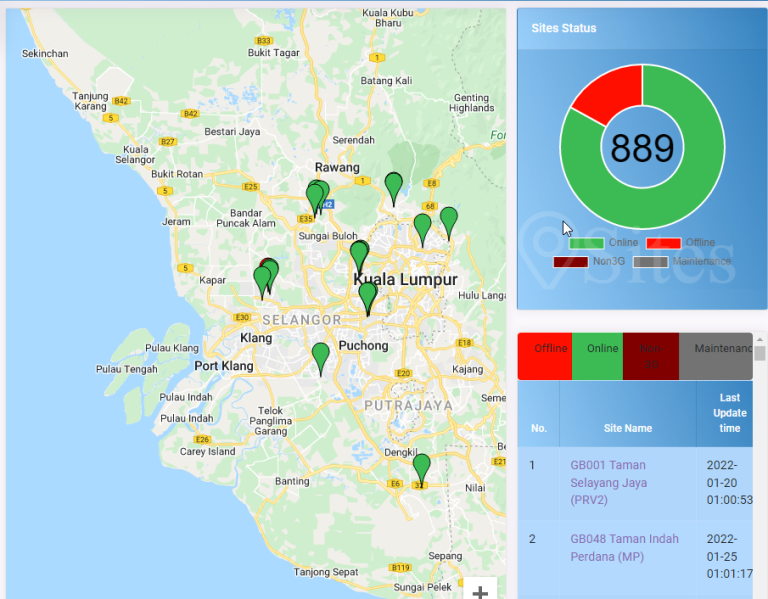Image resolution: width=768 pixels, height=599 pixels.
Task: Toggle the Offline legend item in chart
Action: tap(663, 243)
